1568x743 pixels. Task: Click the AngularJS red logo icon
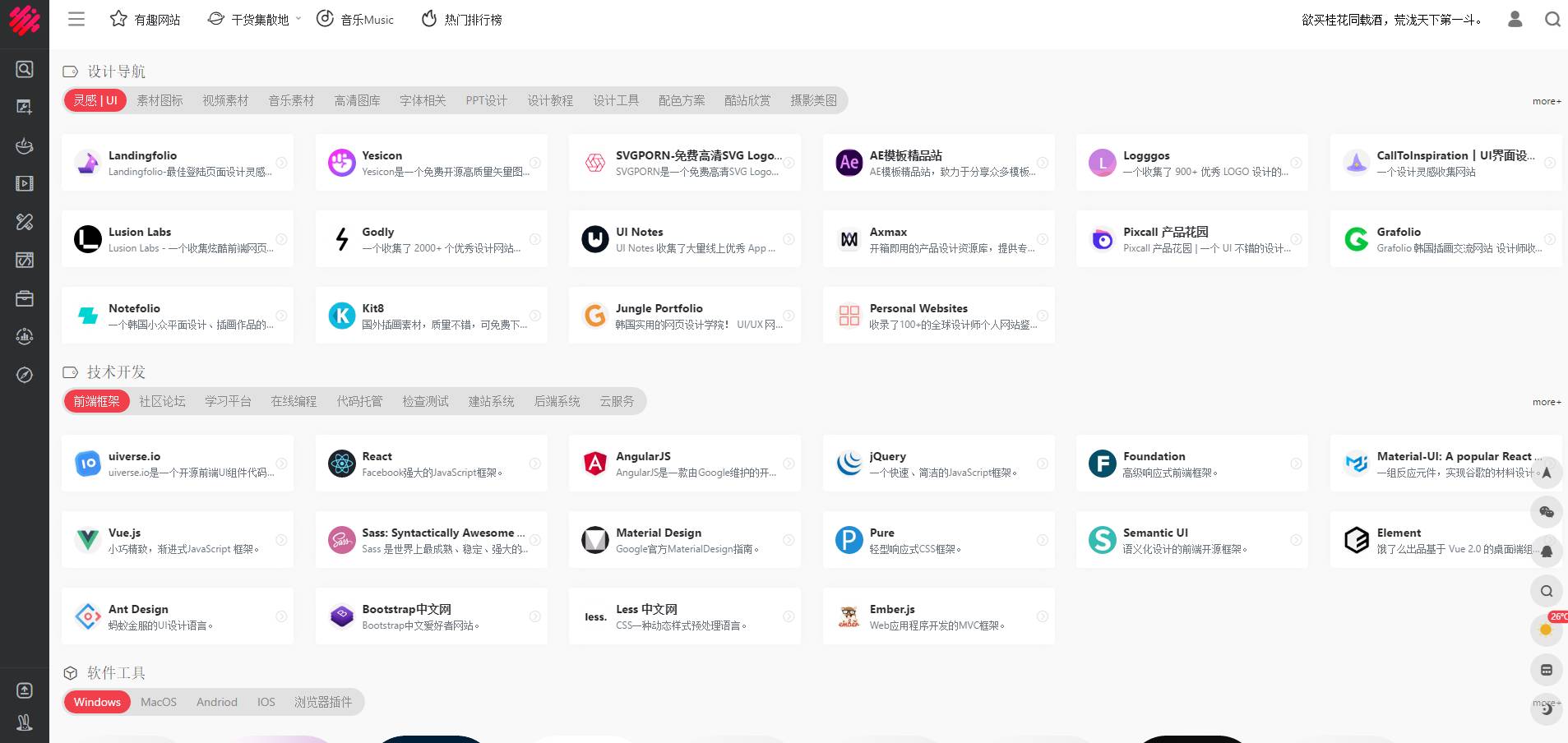(594, 464)
